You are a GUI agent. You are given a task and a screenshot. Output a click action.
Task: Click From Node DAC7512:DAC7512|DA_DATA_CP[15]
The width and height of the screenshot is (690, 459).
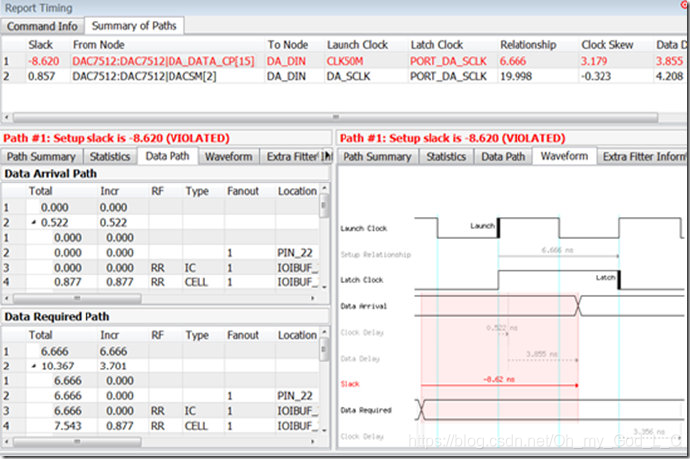[163, 61]
